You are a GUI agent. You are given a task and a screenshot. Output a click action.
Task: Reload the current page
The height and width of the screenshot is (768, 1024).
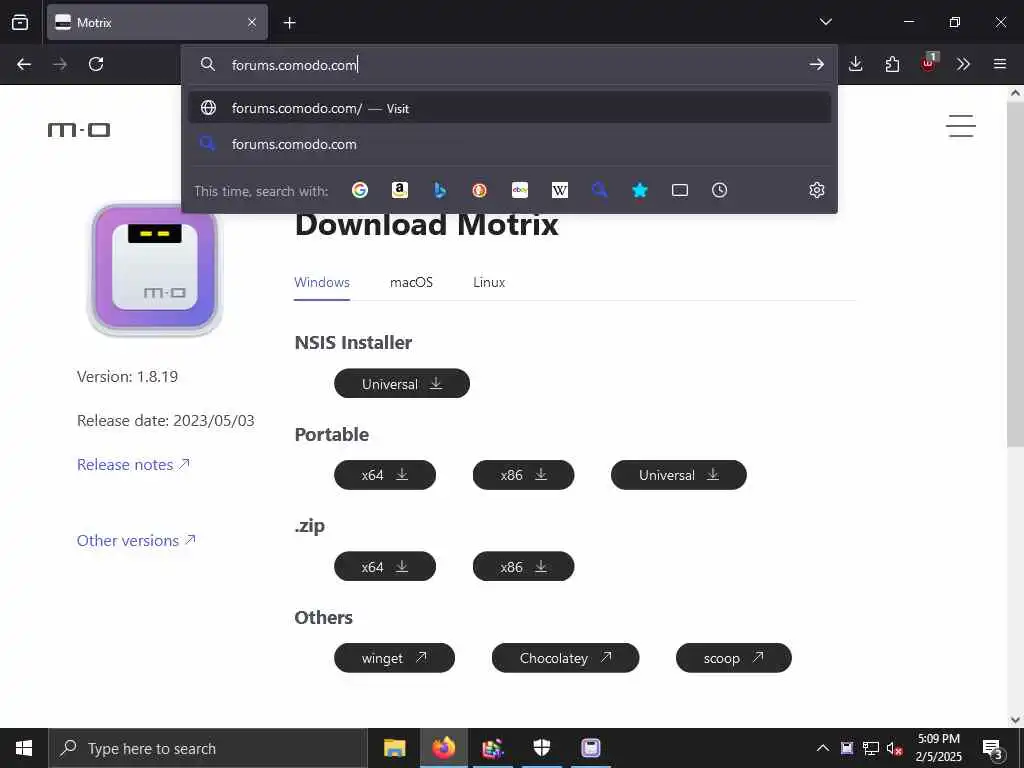[96, 64]
